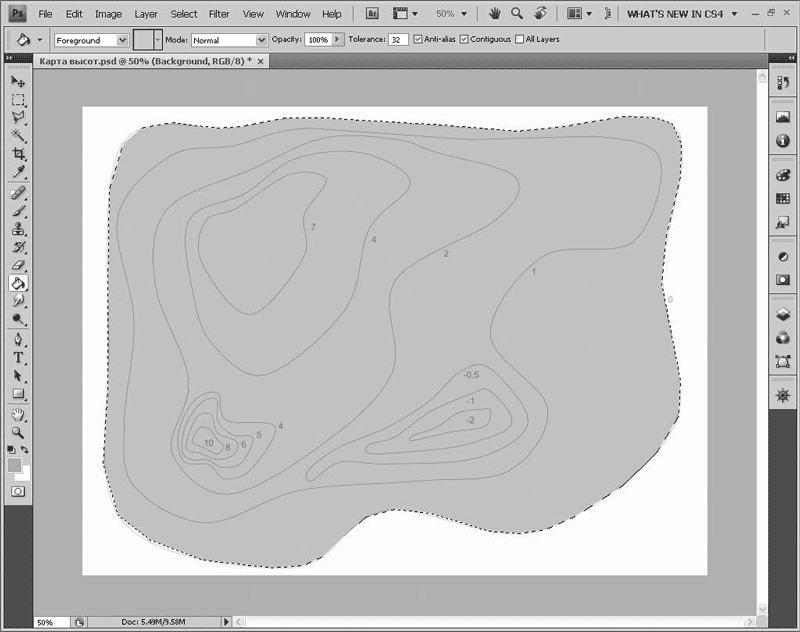Choose the Clone Stamp tool
800x632 pixels.
pyautogui.click(x=18, y=229)
